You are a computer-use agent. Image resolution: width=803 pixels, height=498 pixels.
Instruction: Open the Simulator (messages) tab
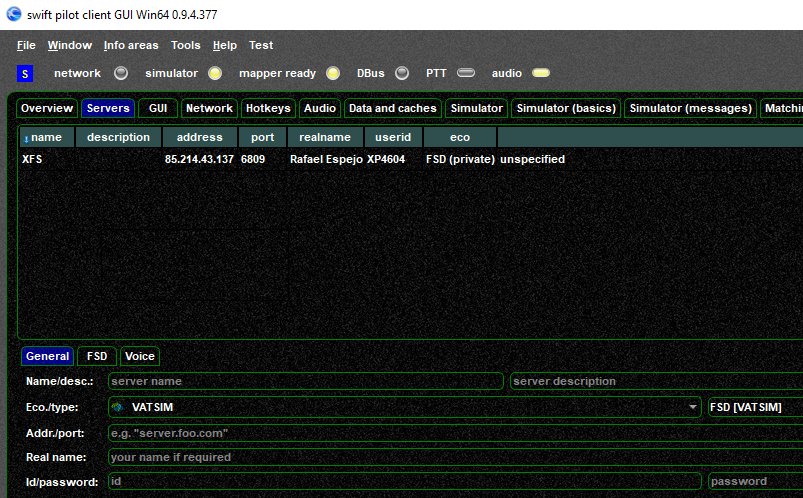(x=691, y=108)
